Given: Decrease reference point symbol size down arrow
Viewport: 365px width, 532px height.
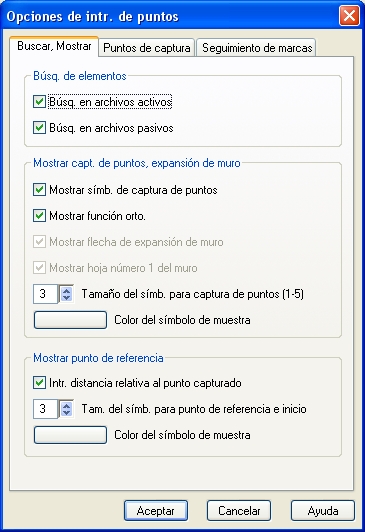Looking at the screenshot, I should (66, 413).
